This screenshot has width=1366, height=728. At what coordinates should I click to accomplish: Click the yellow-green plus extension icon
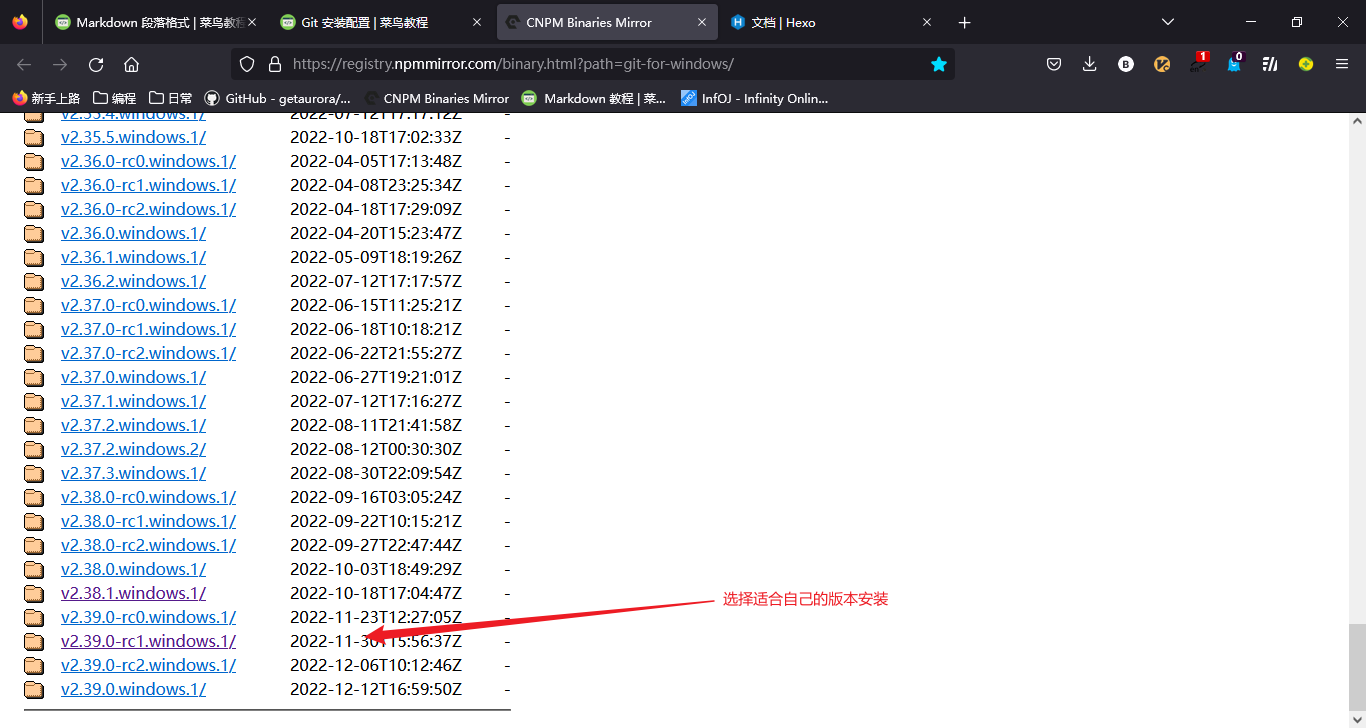[1306, 64]
